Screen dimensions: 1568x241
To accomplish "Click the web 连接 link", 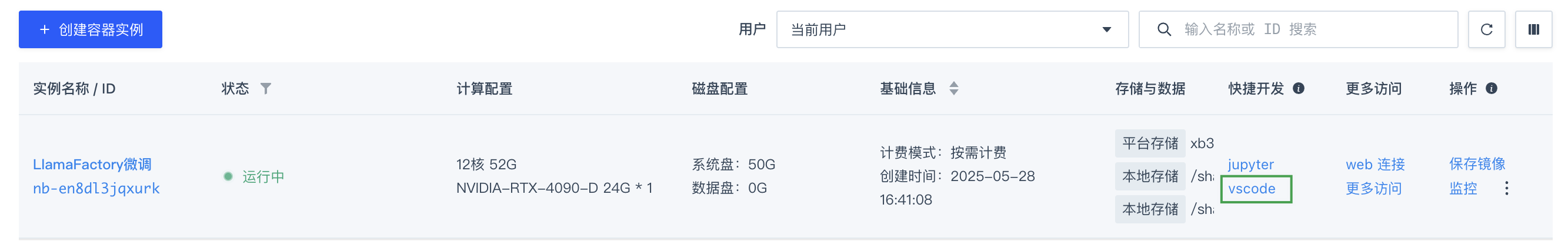I will (1375, 165).
